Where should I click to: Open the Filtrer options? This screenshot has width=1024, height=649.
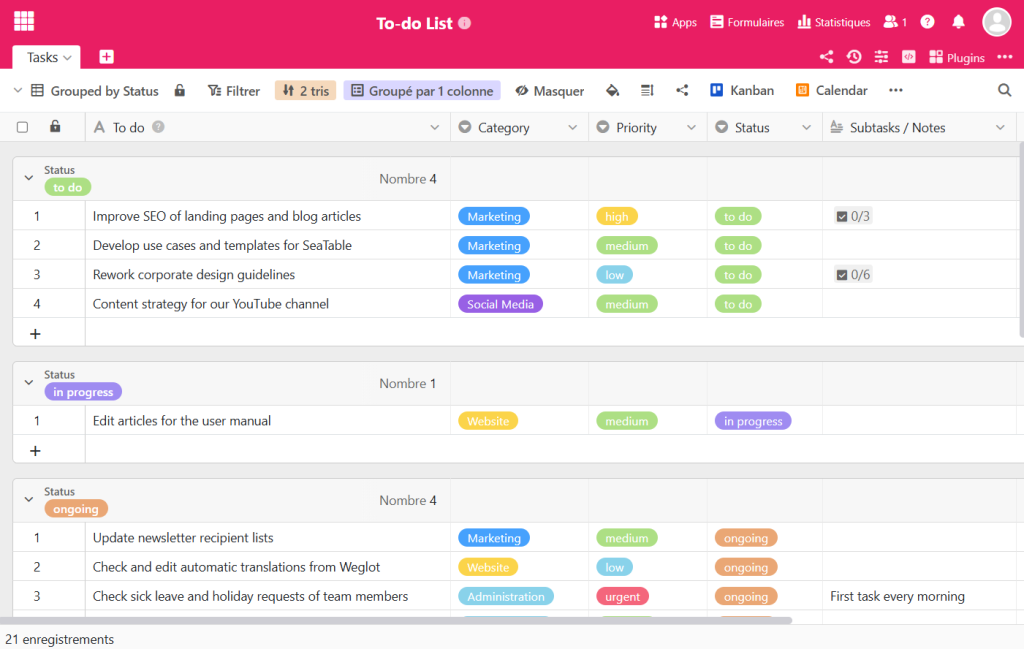[x=233, y=90]
